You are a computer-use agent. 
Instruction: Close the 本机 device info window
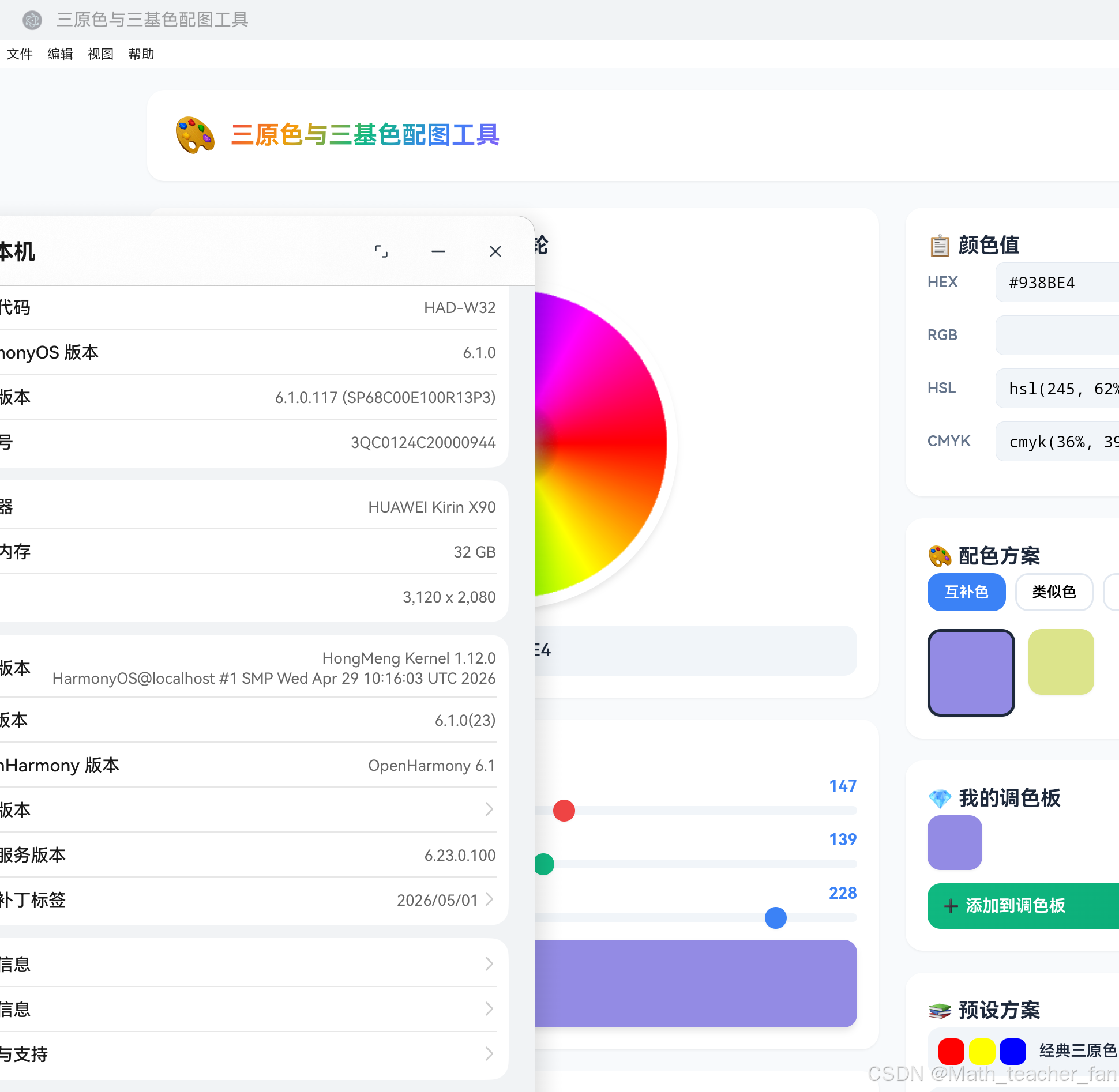tap(495, 251)
